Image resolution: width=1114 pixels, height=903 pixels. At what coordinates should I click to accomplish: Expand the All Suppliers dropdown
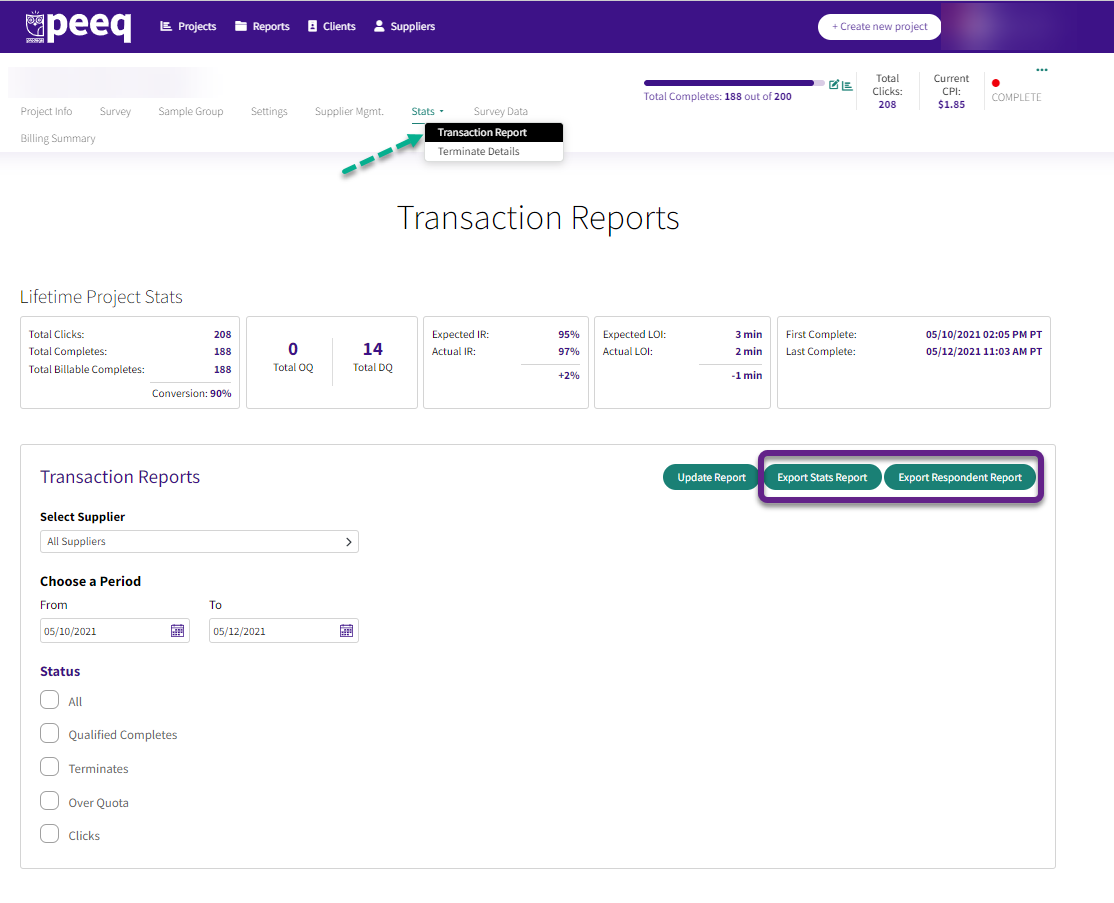(x=199, y=541)
